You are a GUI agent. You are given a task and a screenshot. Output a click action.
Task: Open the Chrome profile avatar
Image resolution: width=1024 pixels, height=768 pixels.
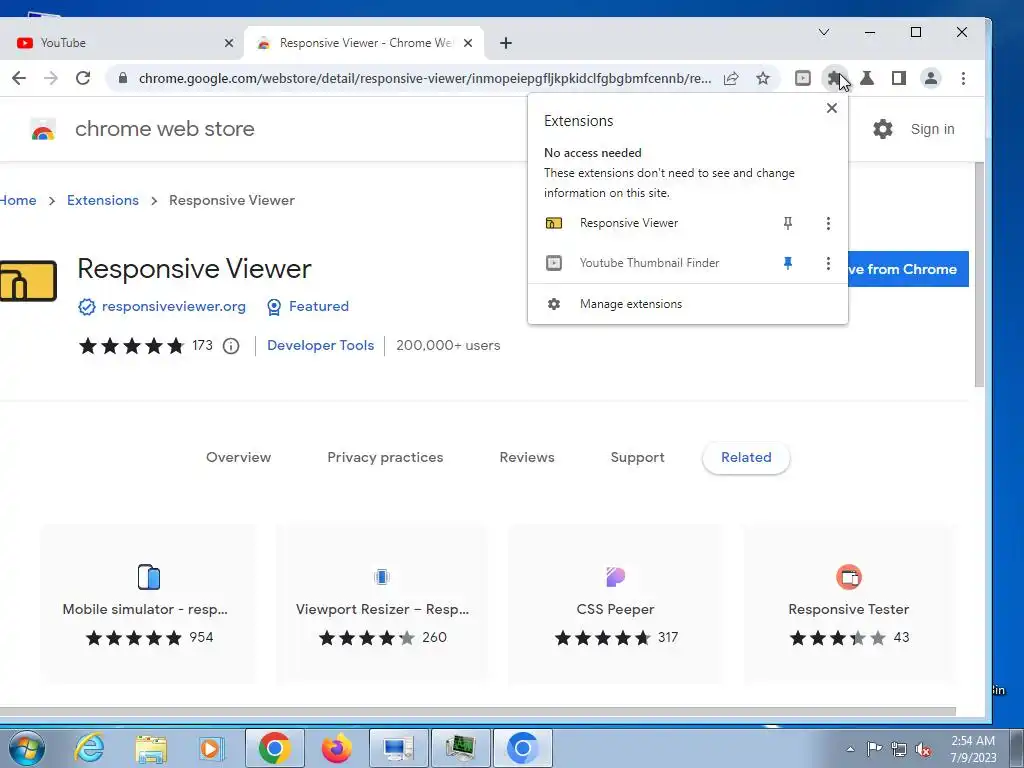click(x=931, y=78)
